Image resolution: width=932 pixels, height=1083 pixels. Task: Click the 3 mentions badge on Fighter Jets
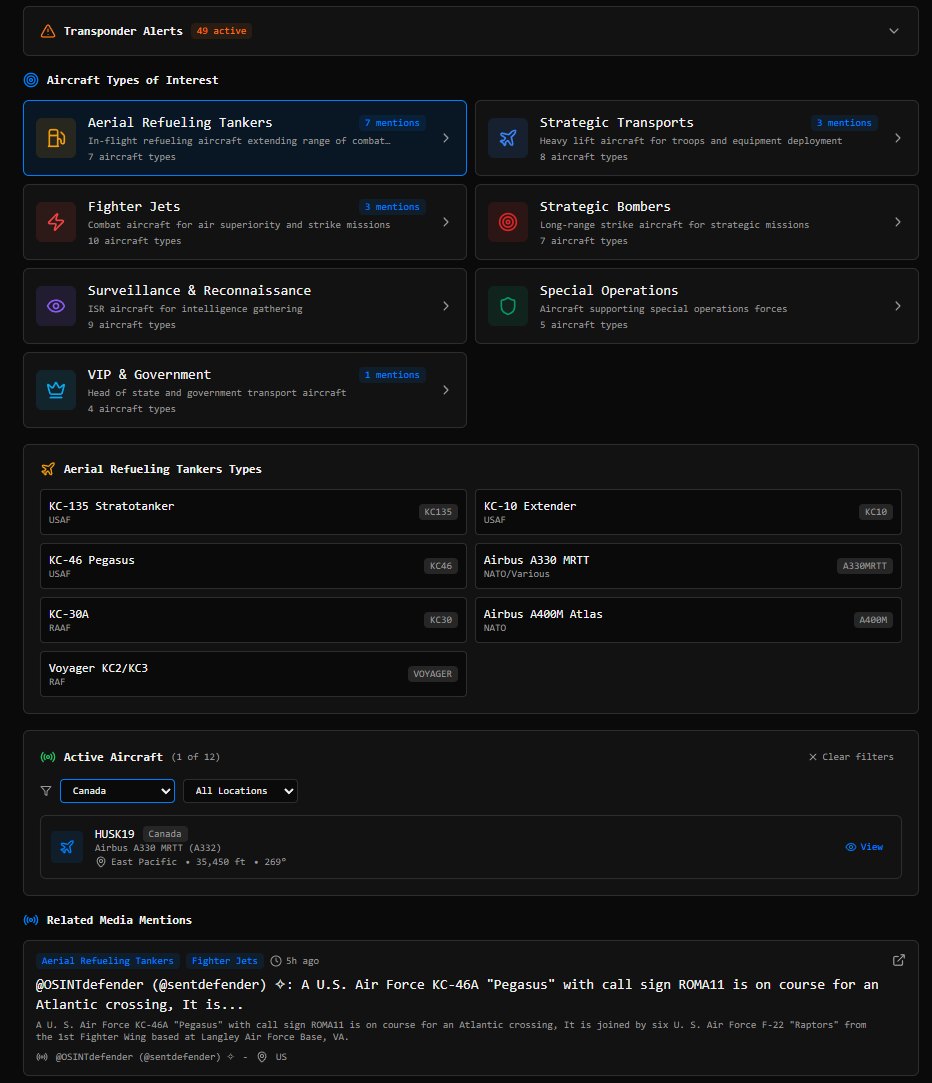coord(392,207)
